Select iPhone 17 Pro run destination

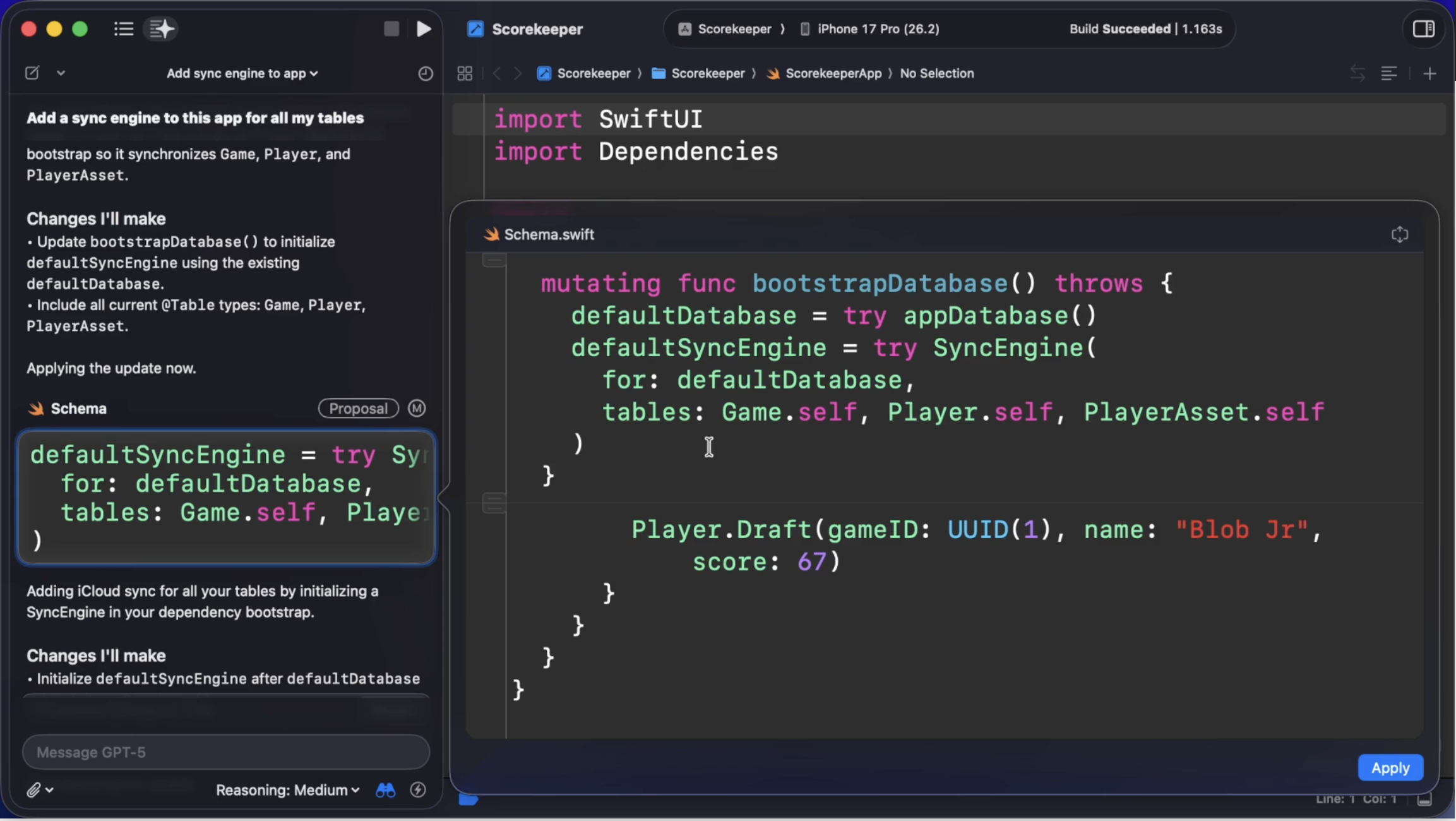878,29
